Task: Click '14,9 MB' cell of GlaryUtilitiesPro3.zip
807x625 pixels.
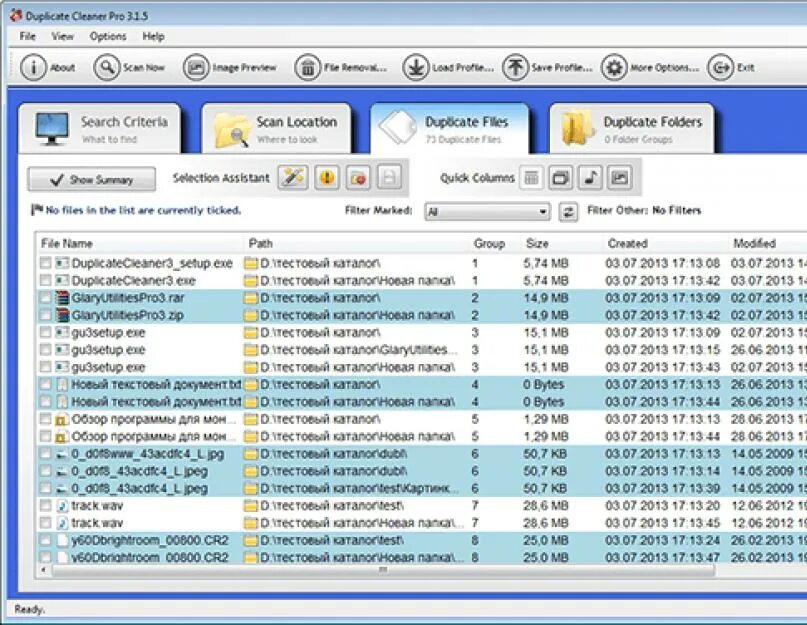Action: (x=546, y=315)
